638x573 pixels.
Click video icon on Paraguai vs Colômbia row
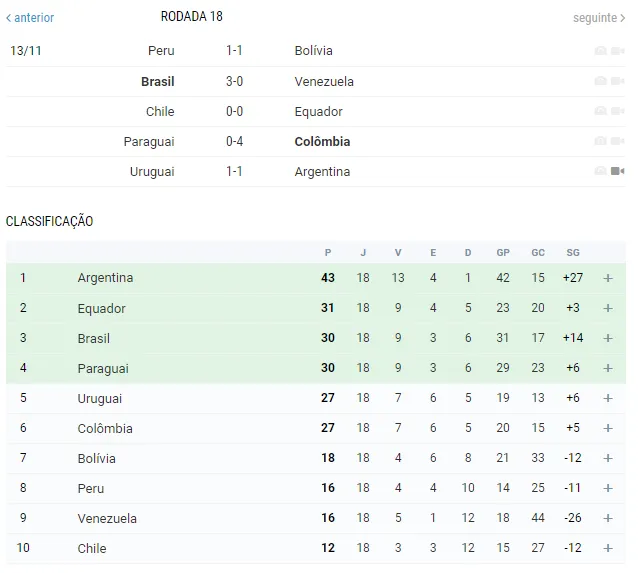617,141
